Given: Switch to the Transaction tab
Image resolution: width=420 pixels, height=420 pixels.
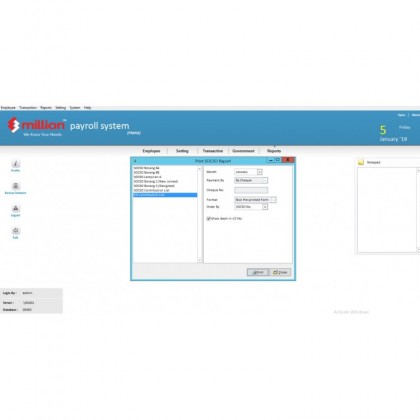Looking at the screenshot, I should 213,151.
